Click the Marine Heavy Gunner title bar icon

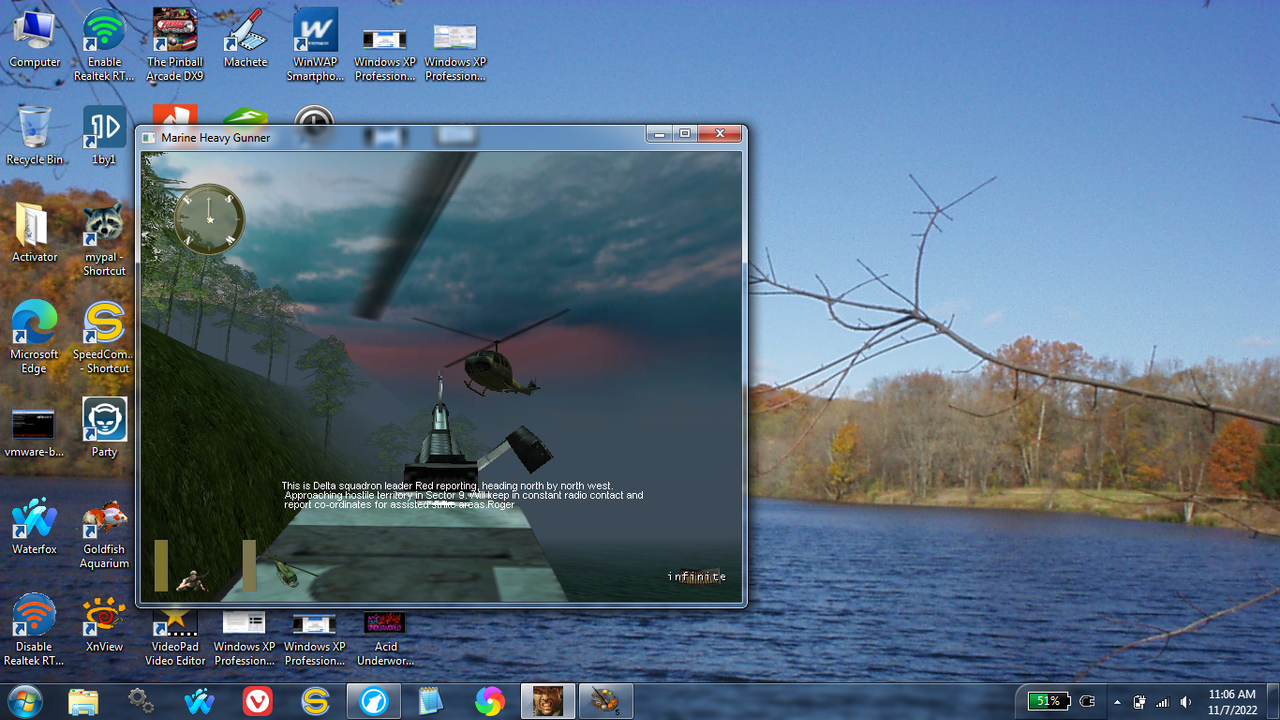149,137
